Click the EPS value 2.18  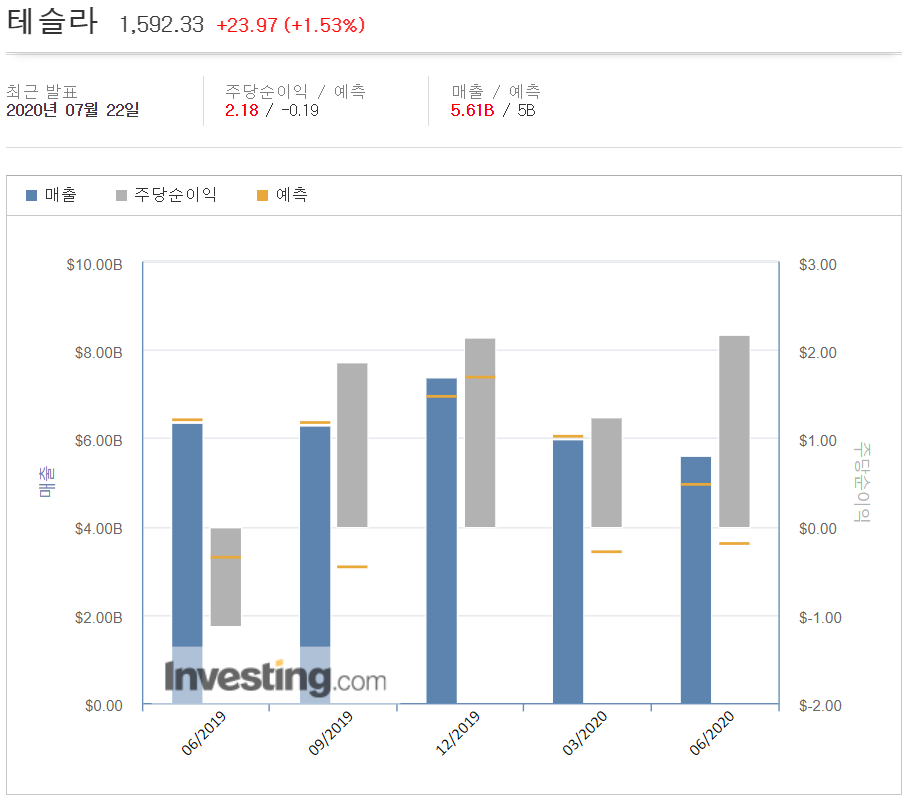point(242,110)
